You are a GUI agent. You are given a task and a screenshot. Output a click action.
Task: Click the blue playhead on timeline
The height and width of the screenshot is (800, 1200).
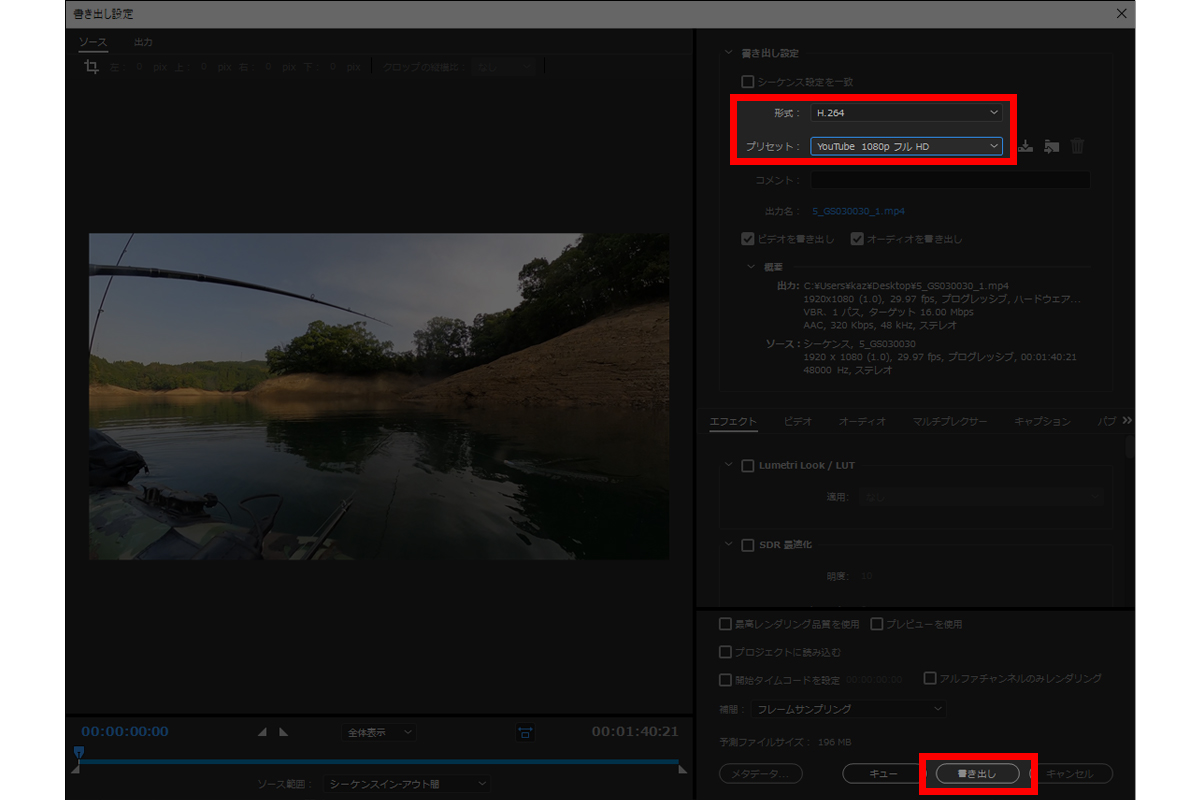tap(79, 752)
